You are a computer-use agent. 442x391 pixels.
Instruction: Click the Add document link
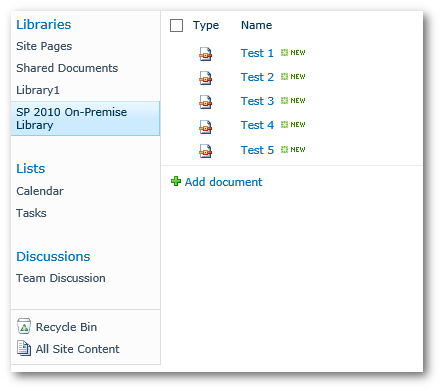[x=223, y=182]
